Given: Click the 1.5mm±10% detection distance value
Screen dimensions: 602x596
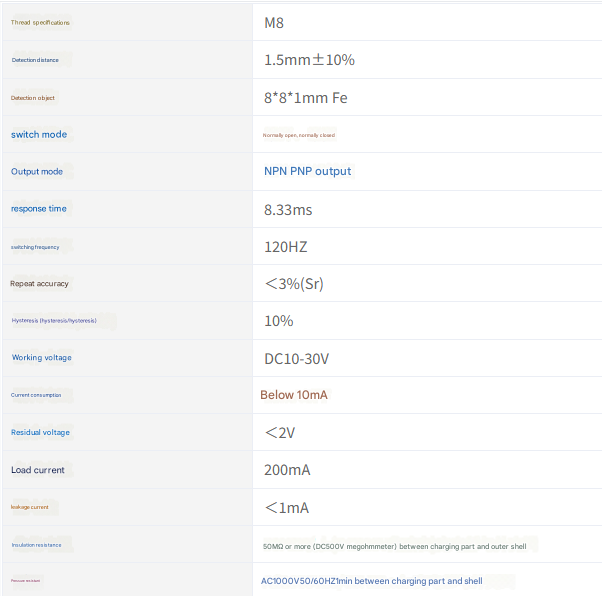Looking at the screenshot, I should (x=309, y=60).
